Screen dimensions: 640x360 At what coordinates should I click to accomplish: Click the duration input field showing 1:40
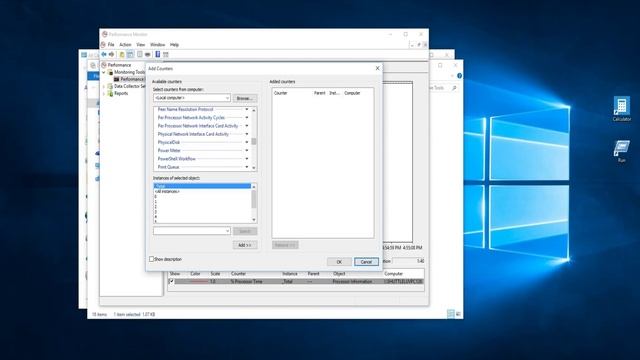(409, 261)
